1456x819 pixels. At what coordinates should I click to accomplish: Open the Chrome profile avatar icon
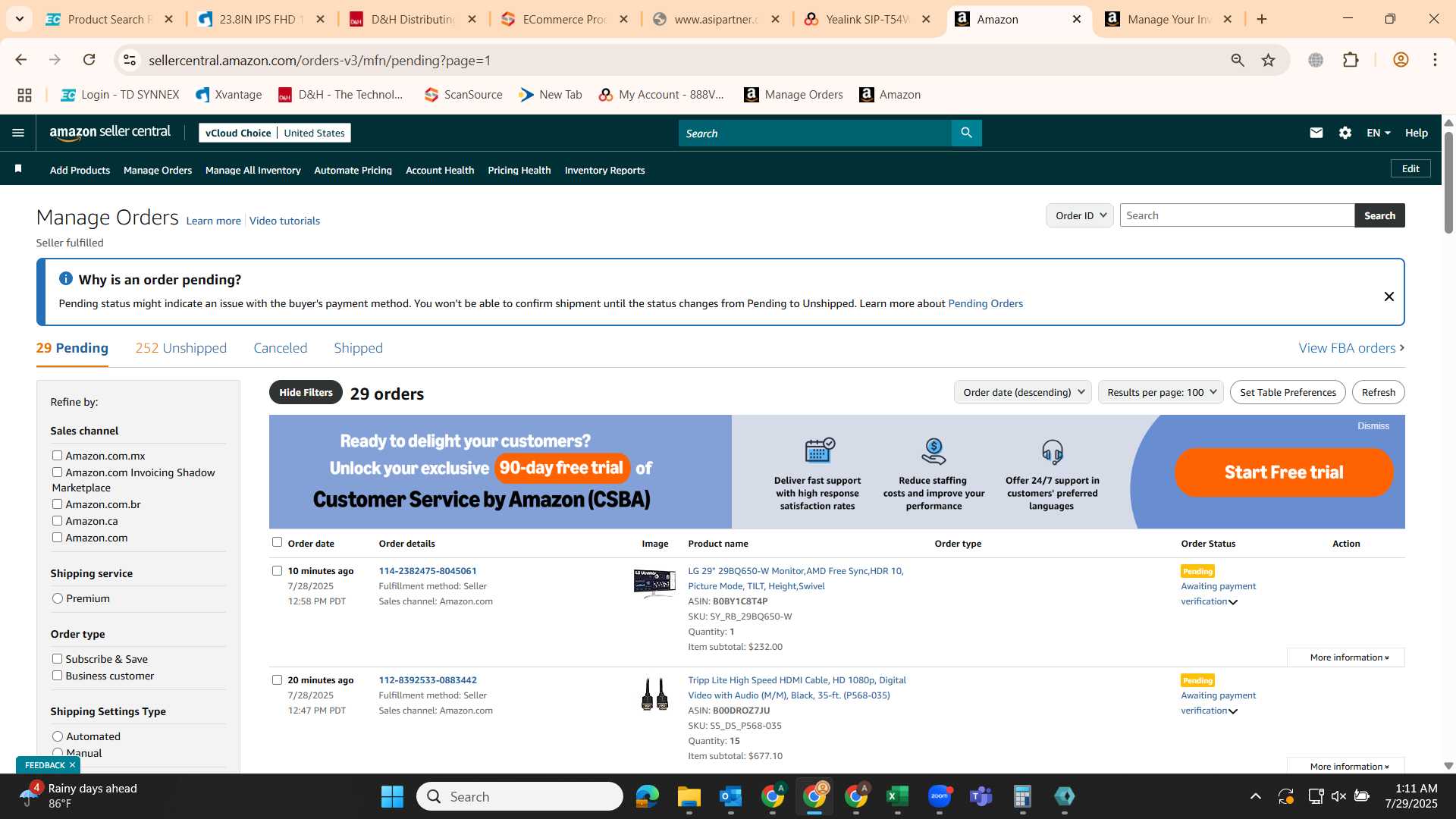tap(1401, 60)
